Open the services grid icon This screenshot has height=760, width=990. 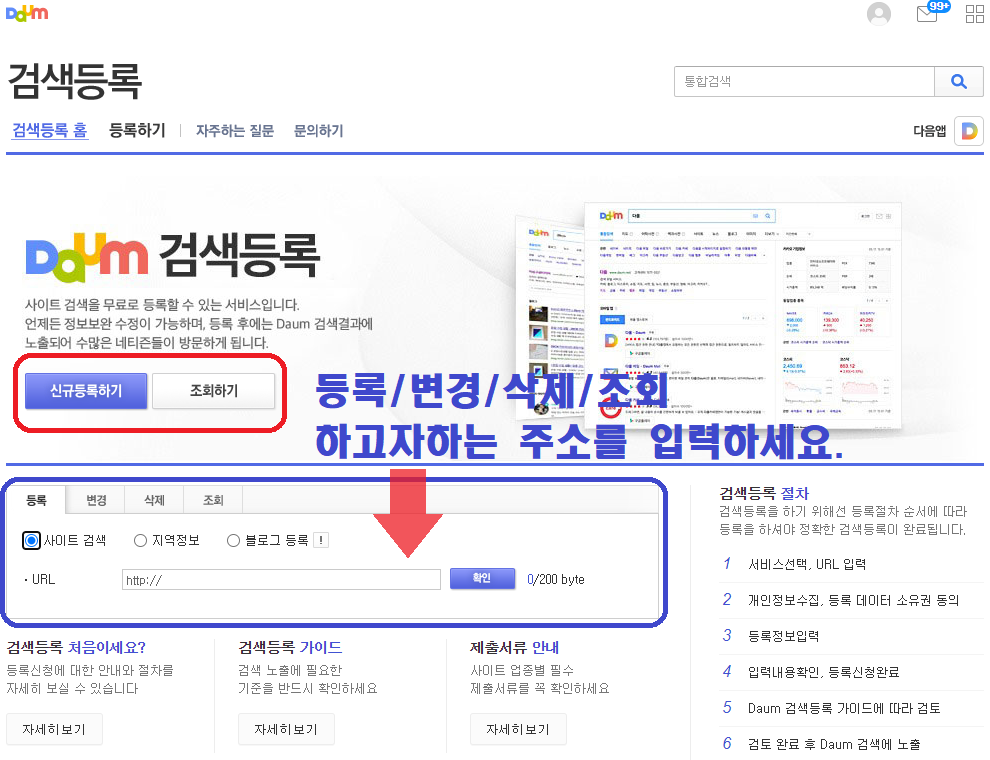975,13
